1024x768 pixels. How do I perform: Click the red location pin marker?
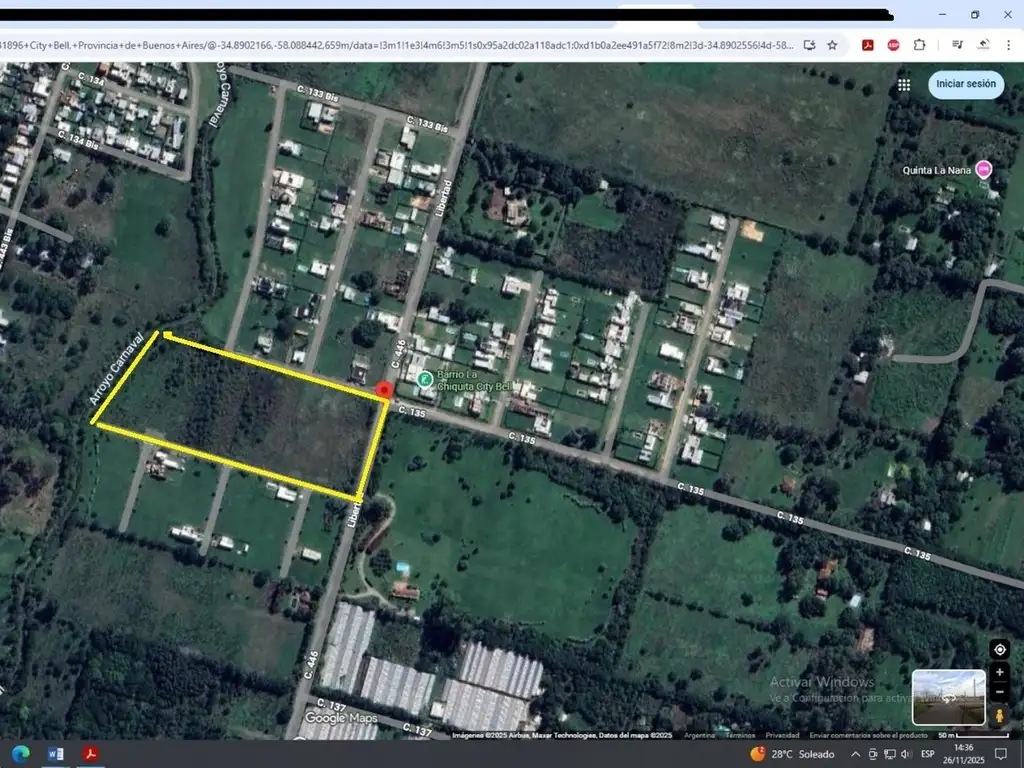[383, 390]
